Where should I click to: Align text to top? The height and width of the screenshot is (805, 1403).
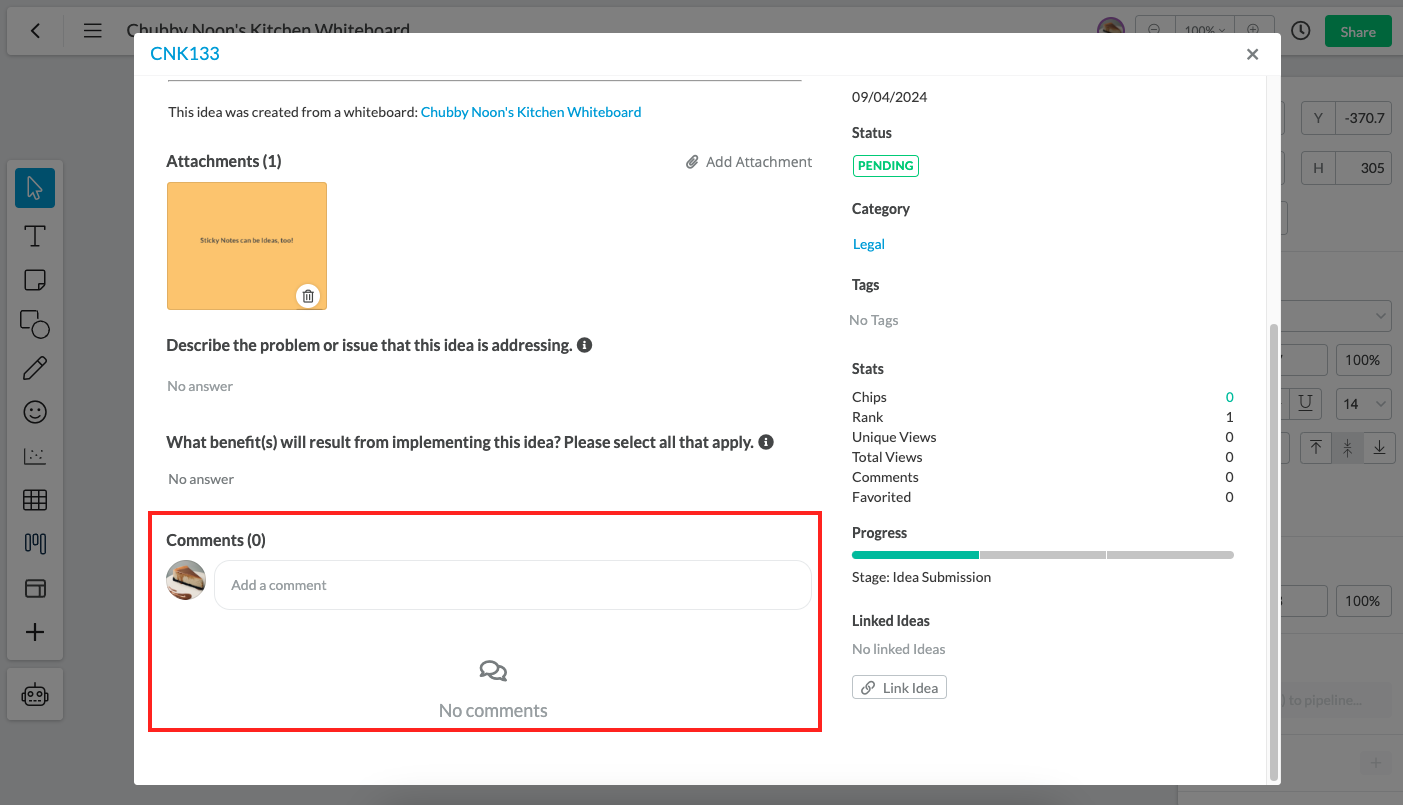pos(1316,448)
